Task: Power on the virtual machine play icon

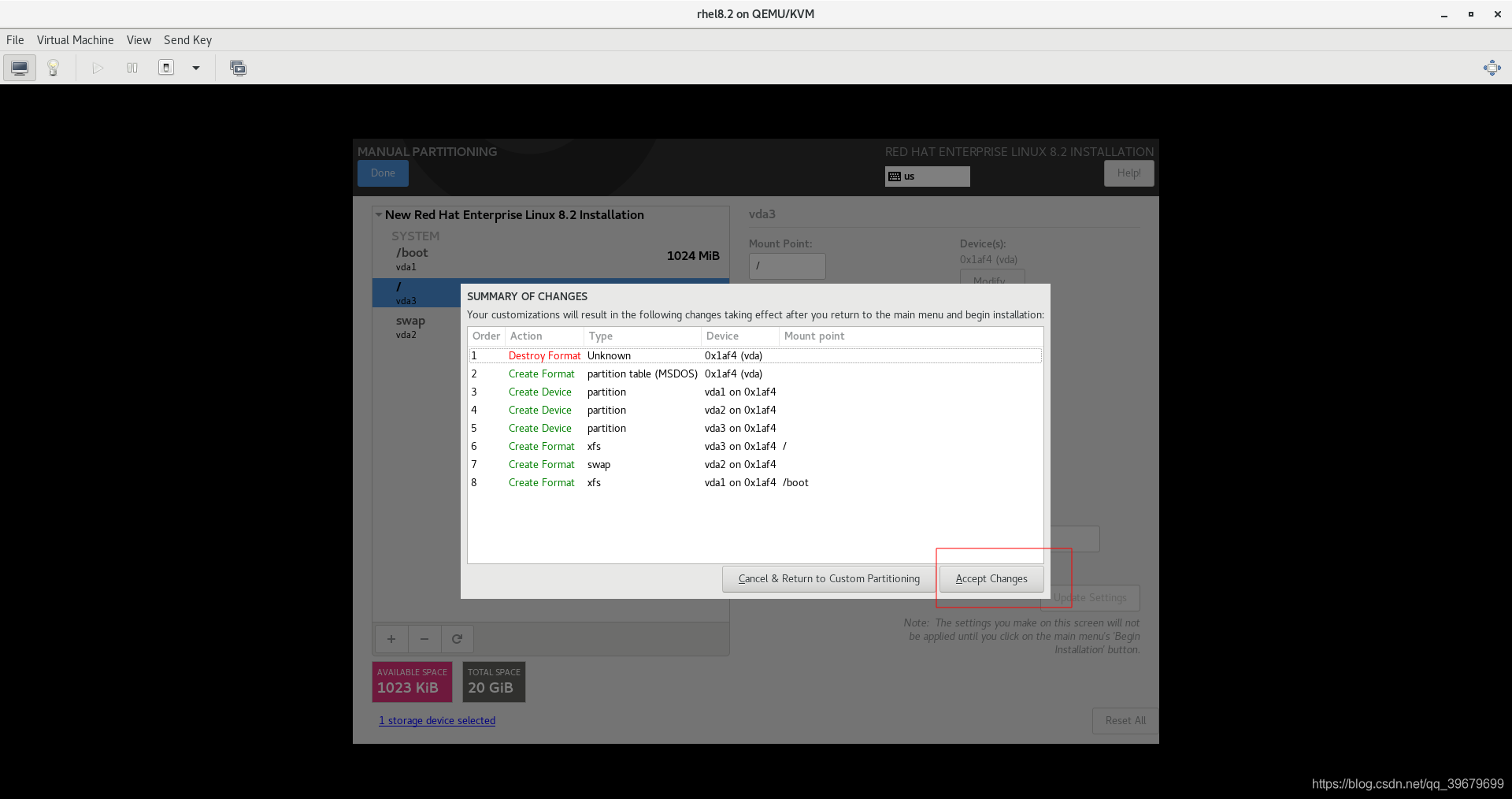Action: [98, 68]
